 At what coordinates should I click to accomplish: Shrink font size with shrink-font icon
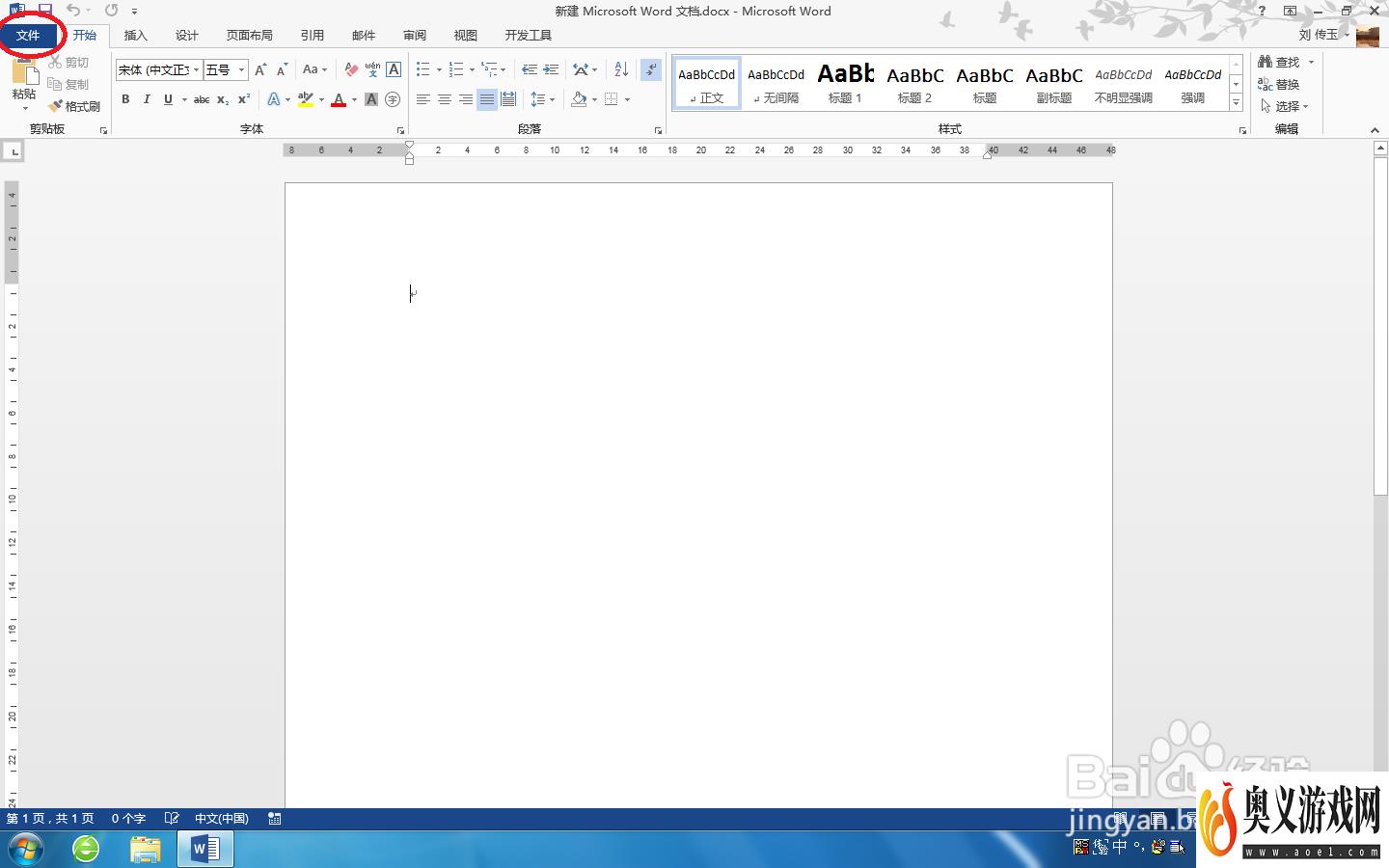tap(282, 69)
